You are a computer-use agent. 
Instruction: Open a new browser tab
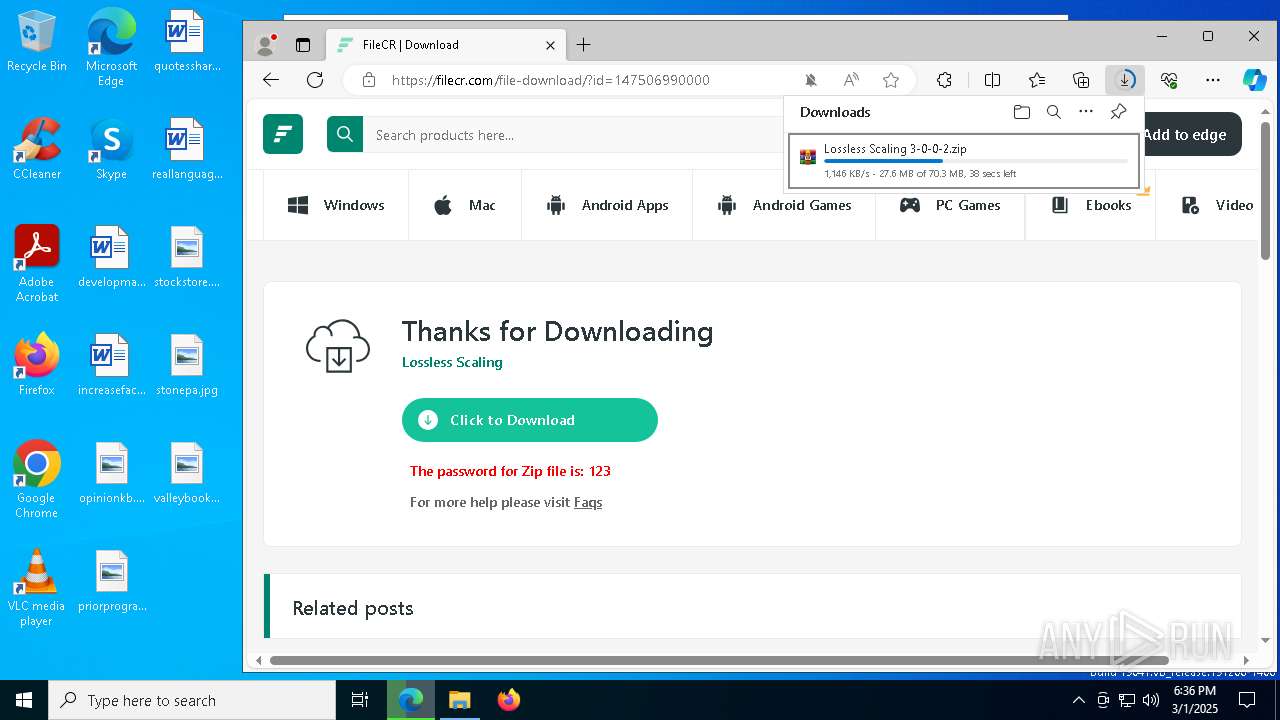click(x=584, y=45)
